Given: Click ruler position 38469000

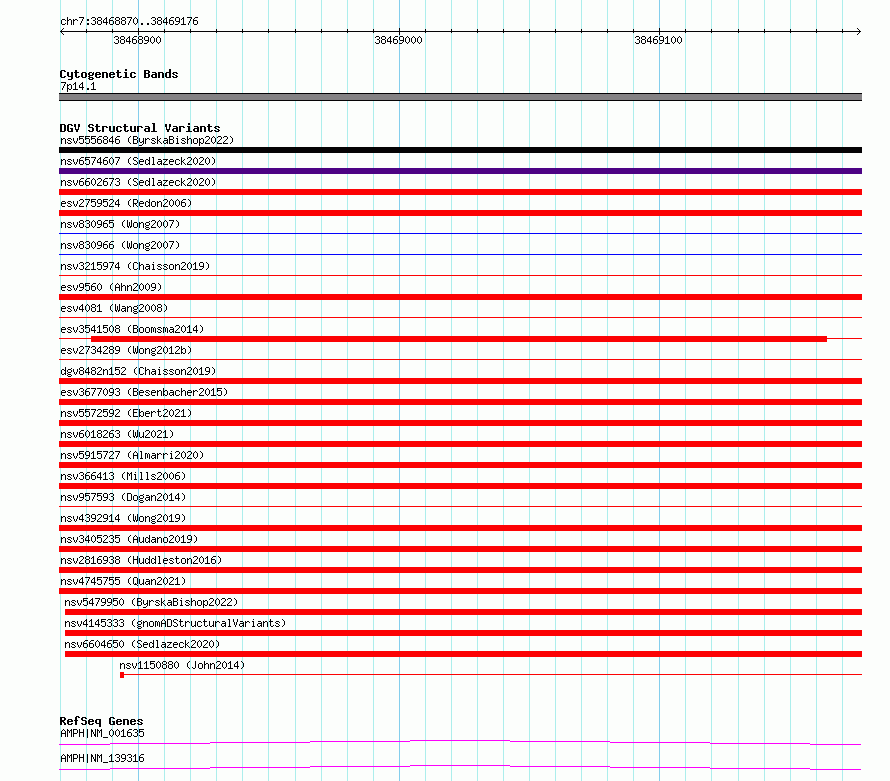Looking at the screenshot, I should tap(398, 40).
